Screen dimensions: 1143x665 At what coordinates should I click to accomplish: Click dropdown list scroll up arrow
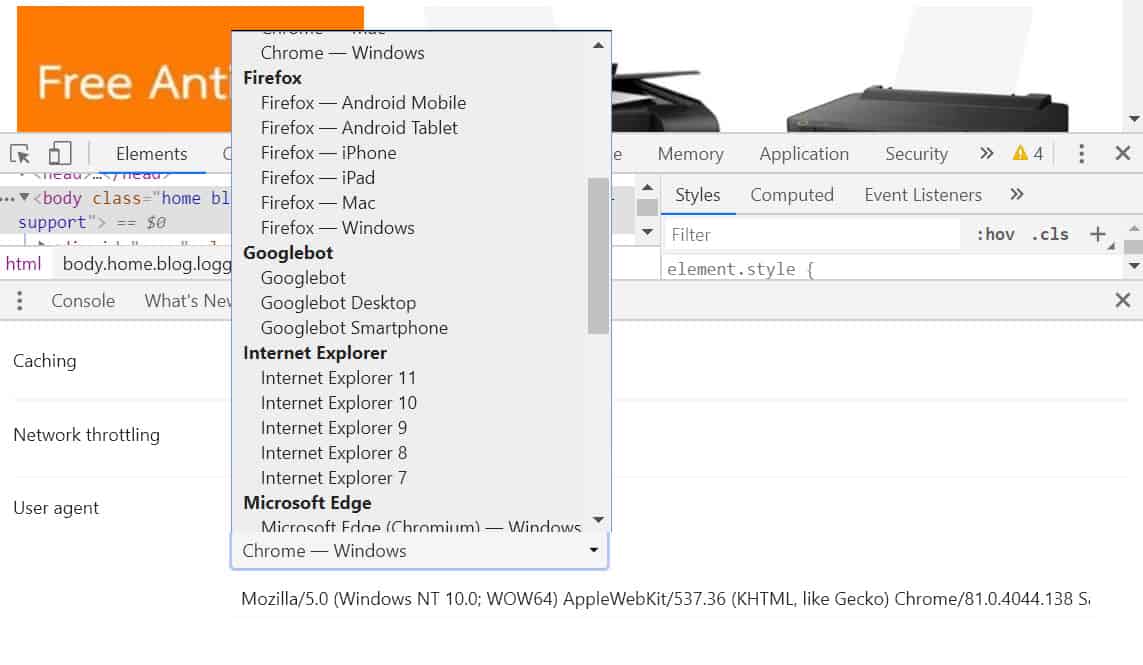click(598, 45)
